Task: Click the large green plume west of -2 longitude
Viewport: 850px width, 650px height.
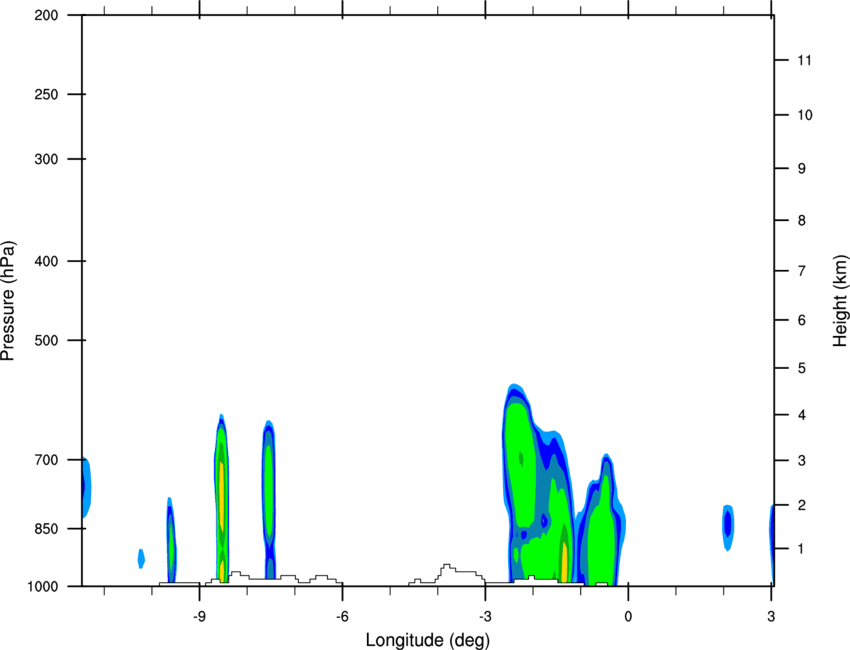Action: coord(519,466)
